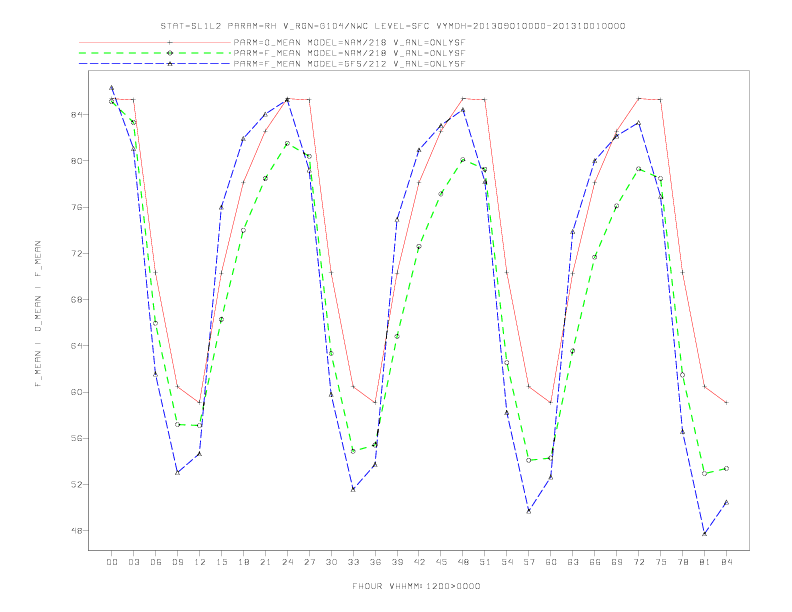
Task: Click x-axis forecast hour label 00
Action: [112, 562]
